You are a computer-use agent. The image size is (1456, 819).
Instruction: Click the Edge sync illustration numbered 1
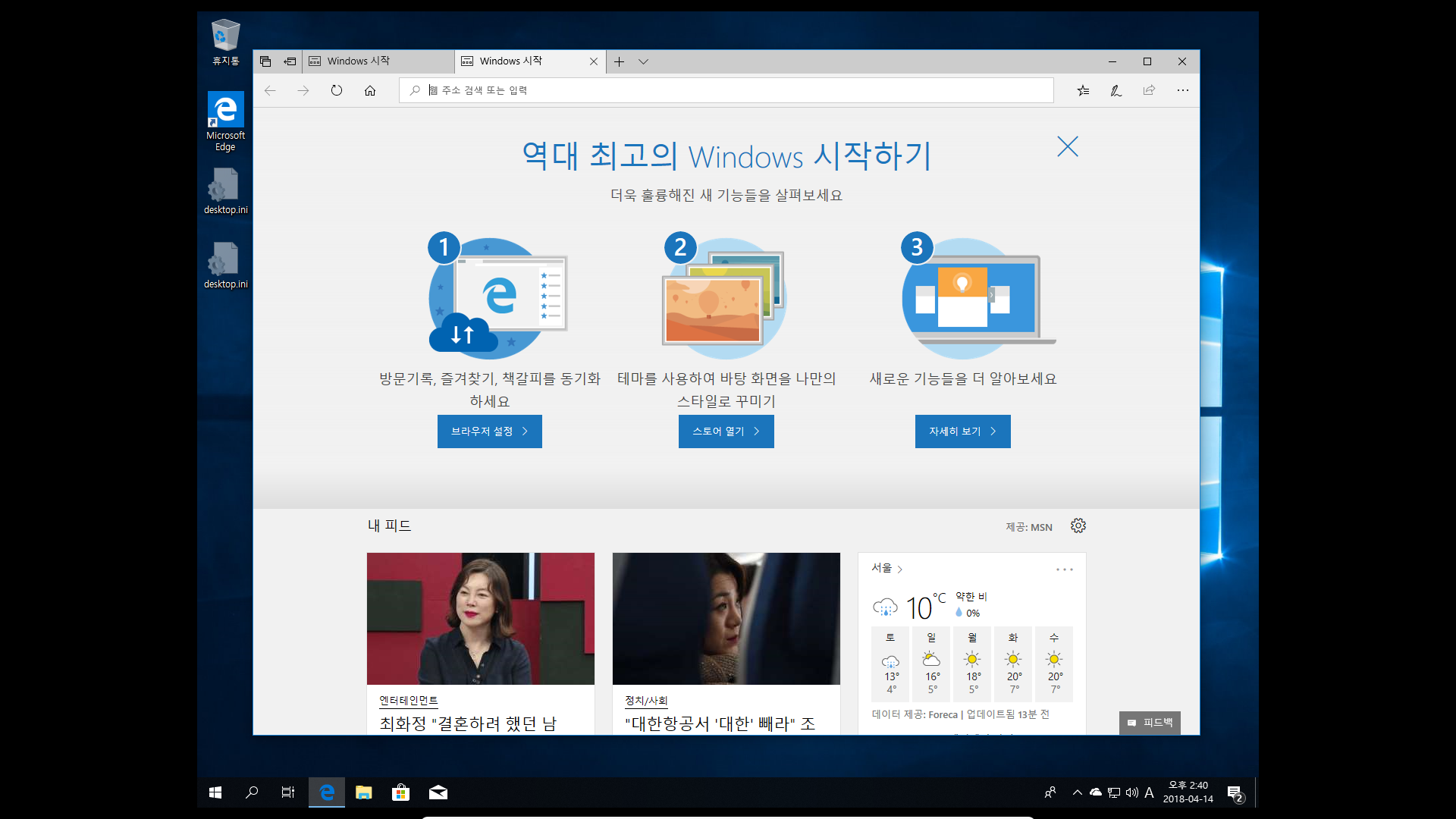click(x=497, y=297)
